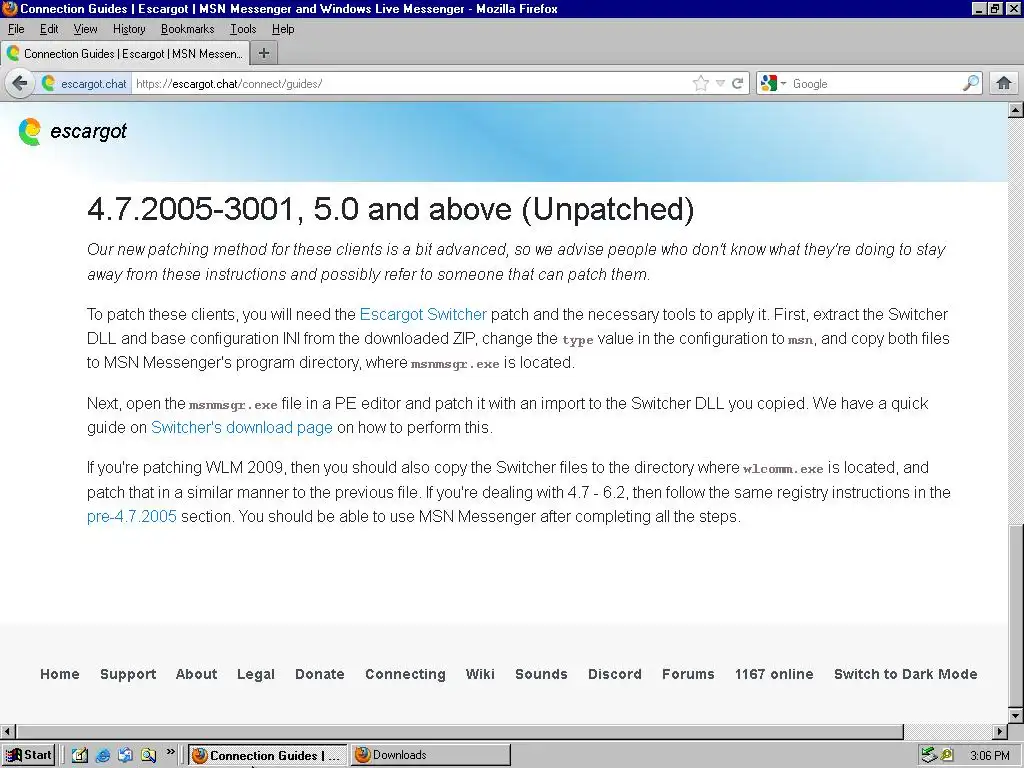The width and height of the screenshot is (1024, 768).
Task: Open the Legal footer link
Action: pyautogui.click(x=255, y=674)
